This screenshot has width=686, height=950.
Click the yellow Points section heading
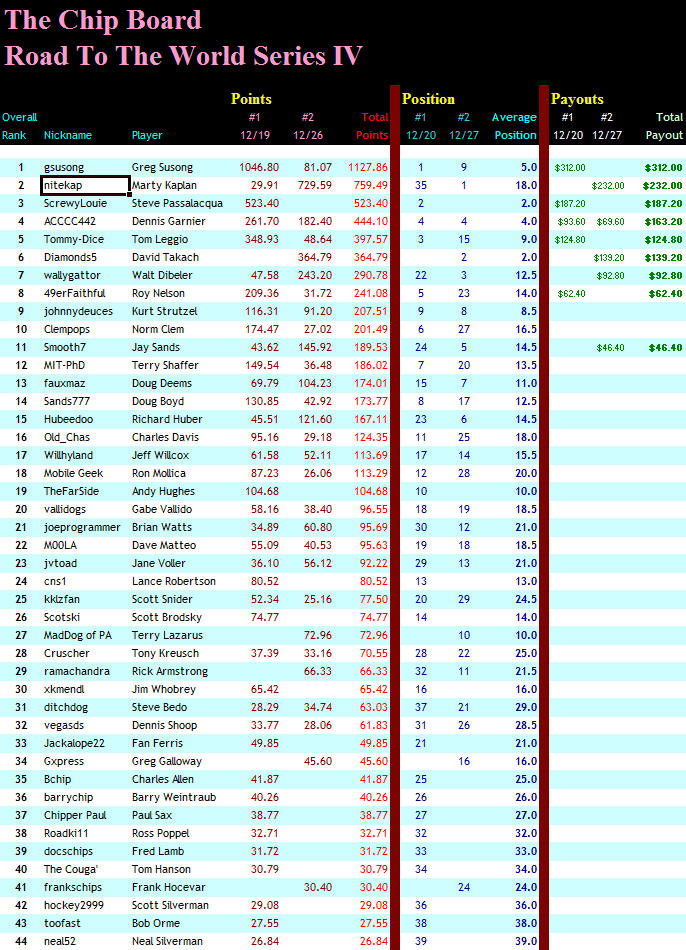click(x=251, y=99)
